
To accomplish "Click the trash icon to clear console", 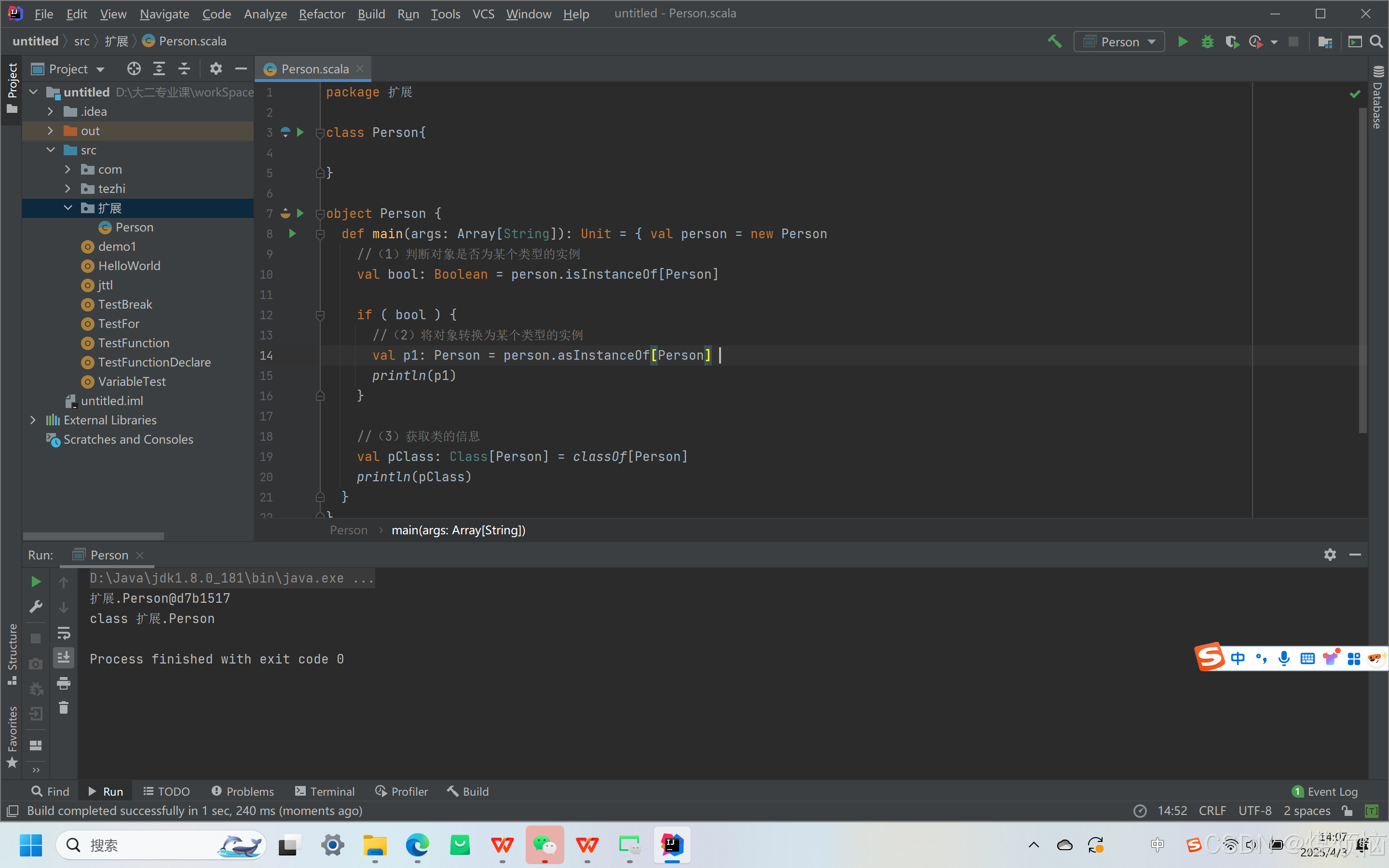I will point(64,708).
